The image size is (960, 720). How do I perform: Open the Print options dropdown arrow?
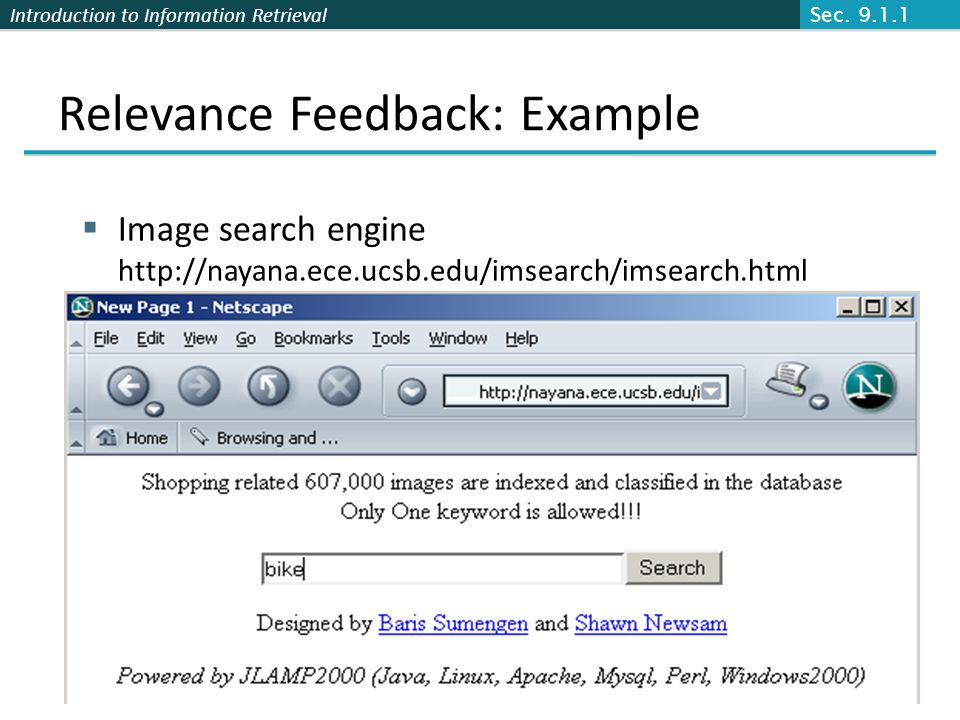pyautogui.click(x=819, y=402)
